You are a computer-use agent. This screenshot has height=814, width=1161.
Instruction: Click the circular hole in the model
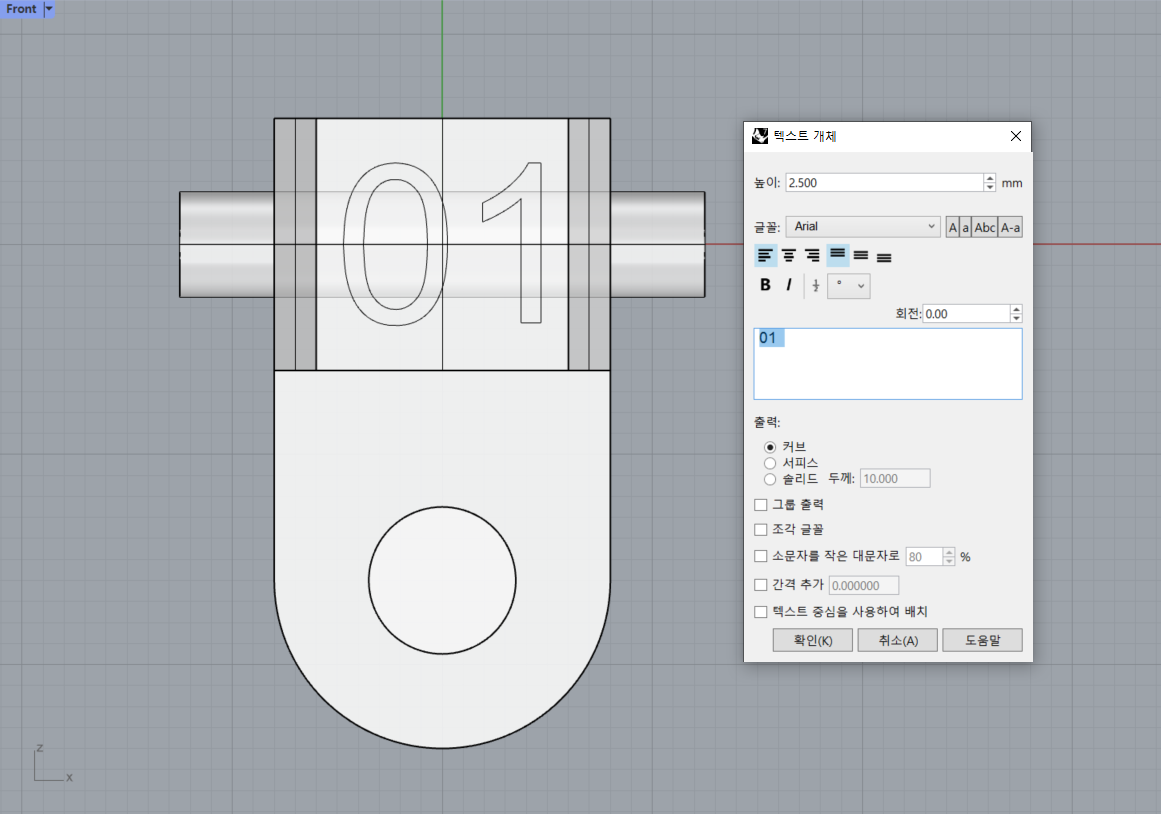coord(442,581)
